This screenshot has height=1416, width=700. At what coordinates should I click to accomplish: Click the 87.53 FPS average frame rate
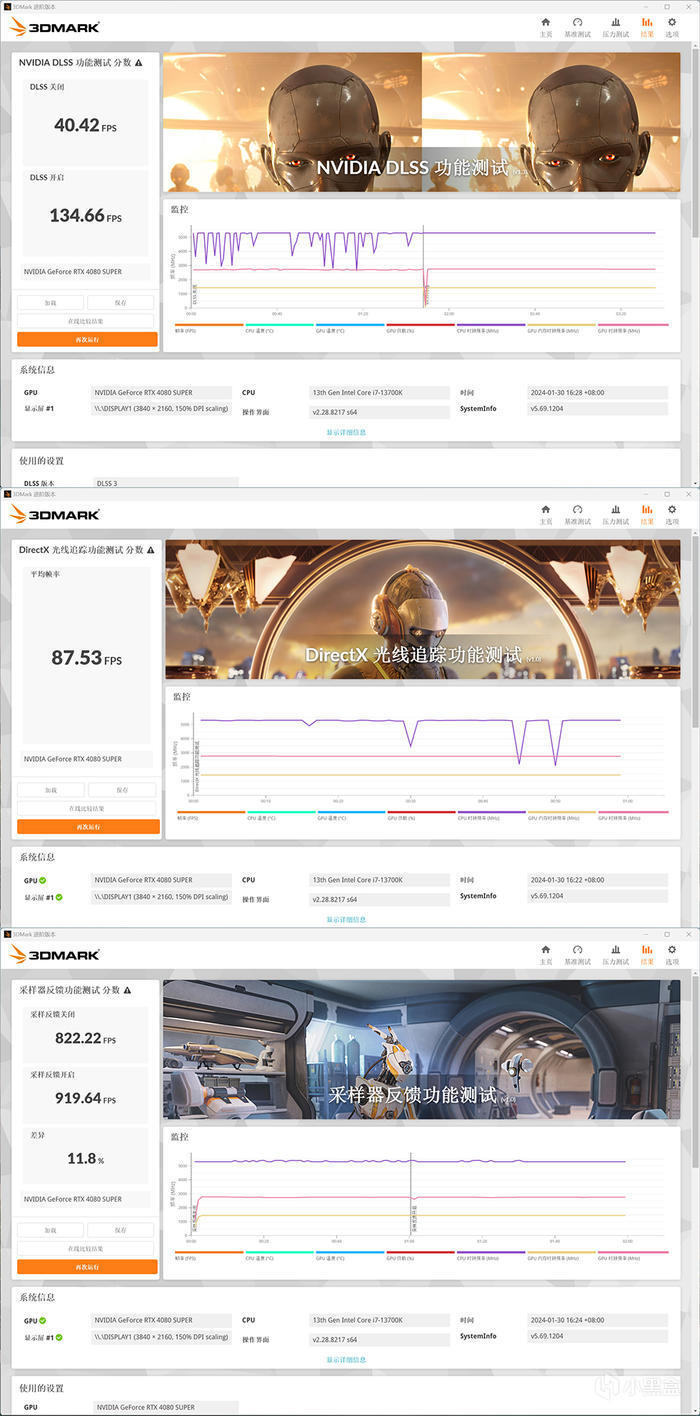86,657
